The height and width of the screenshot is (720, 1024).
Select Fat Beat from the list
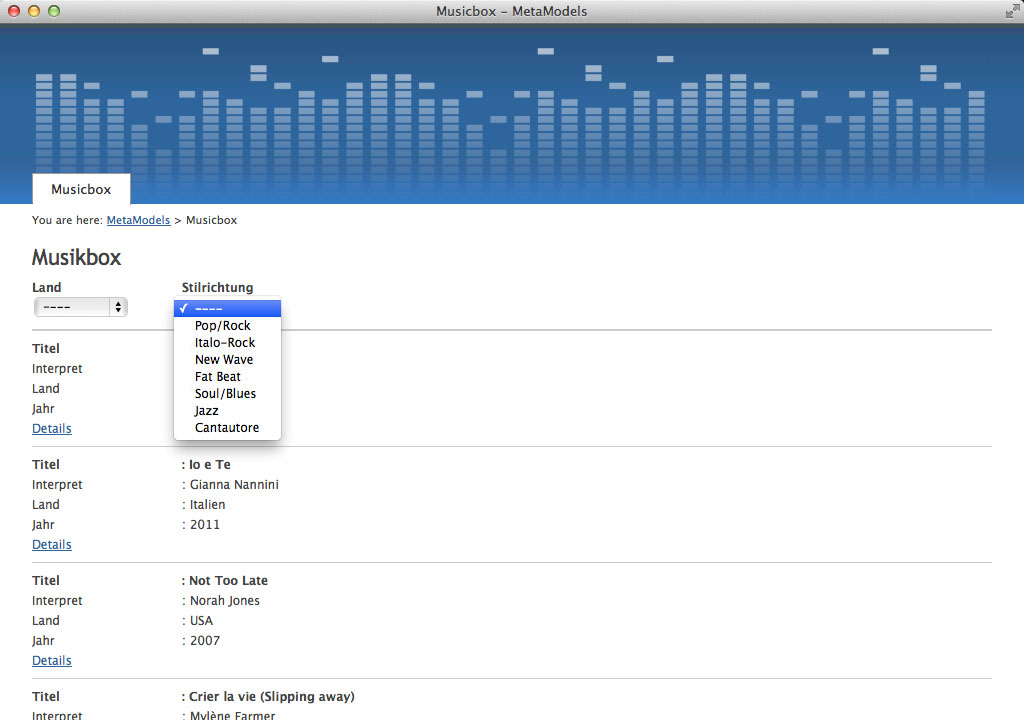[x=218, y=377]
